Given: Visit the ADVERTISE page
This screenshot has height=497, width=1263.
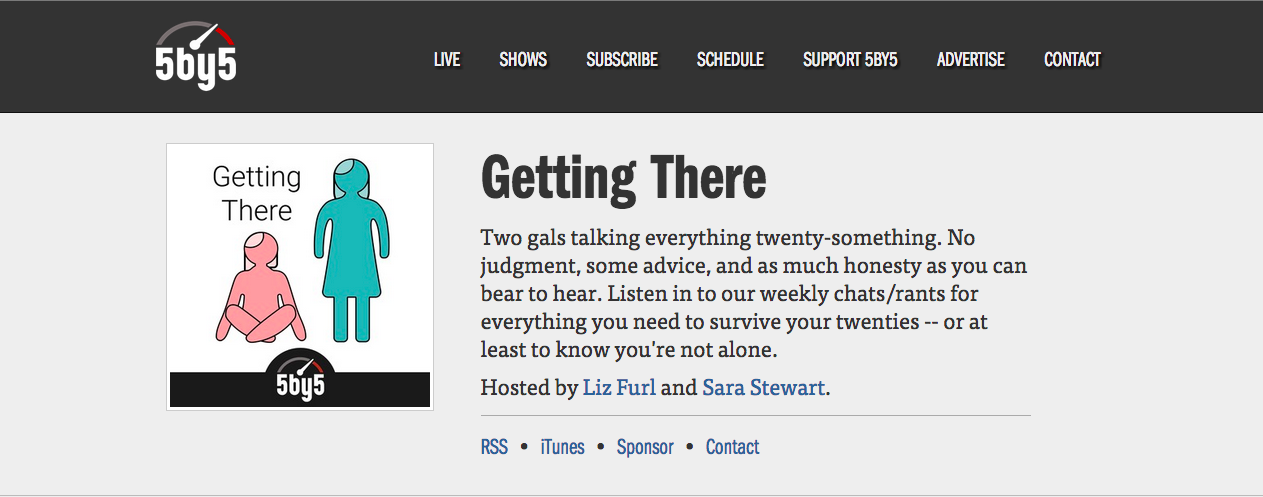Looking at the screenshot, I should pos(971,60).
